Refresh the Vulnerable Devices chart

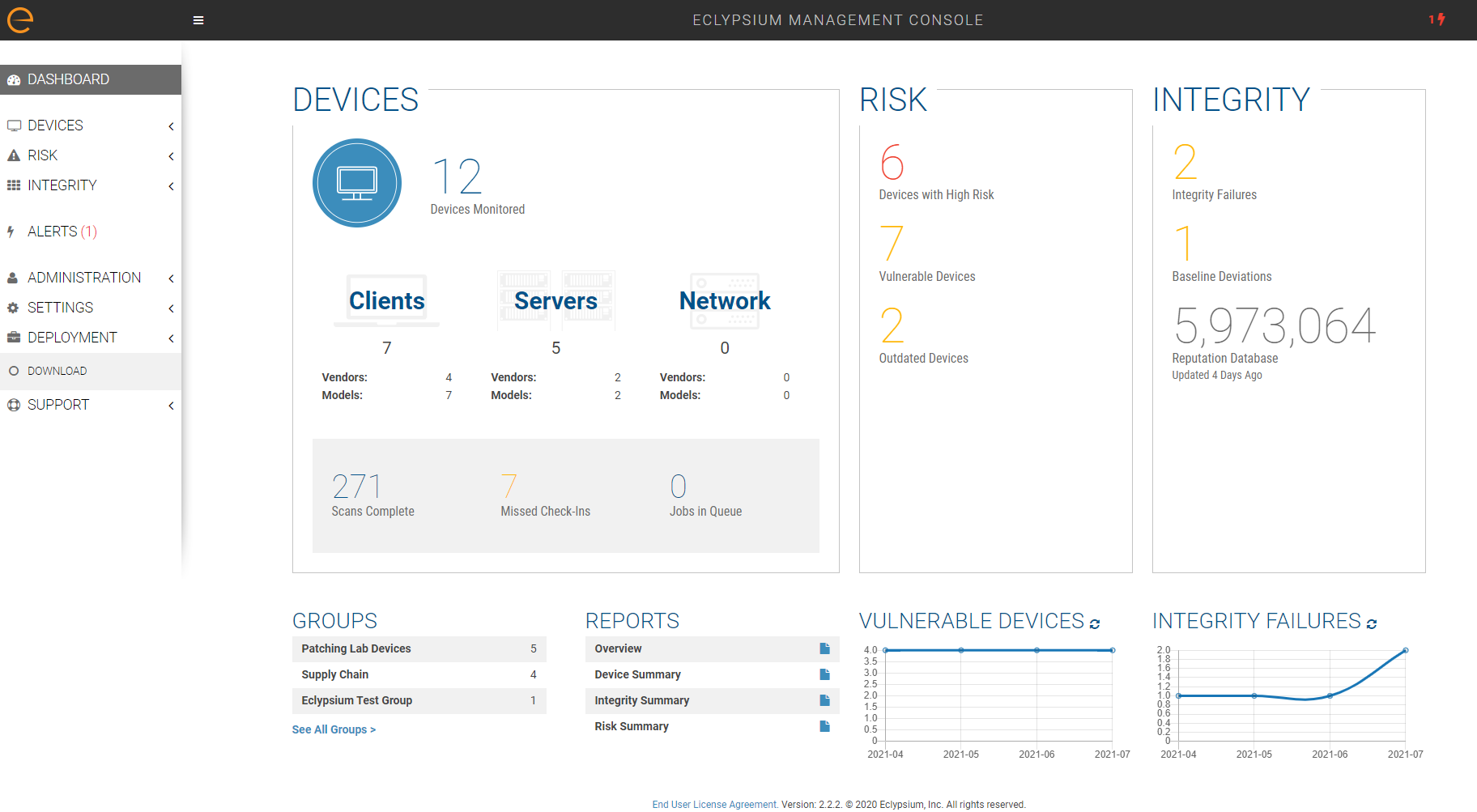pos(1095,624)
